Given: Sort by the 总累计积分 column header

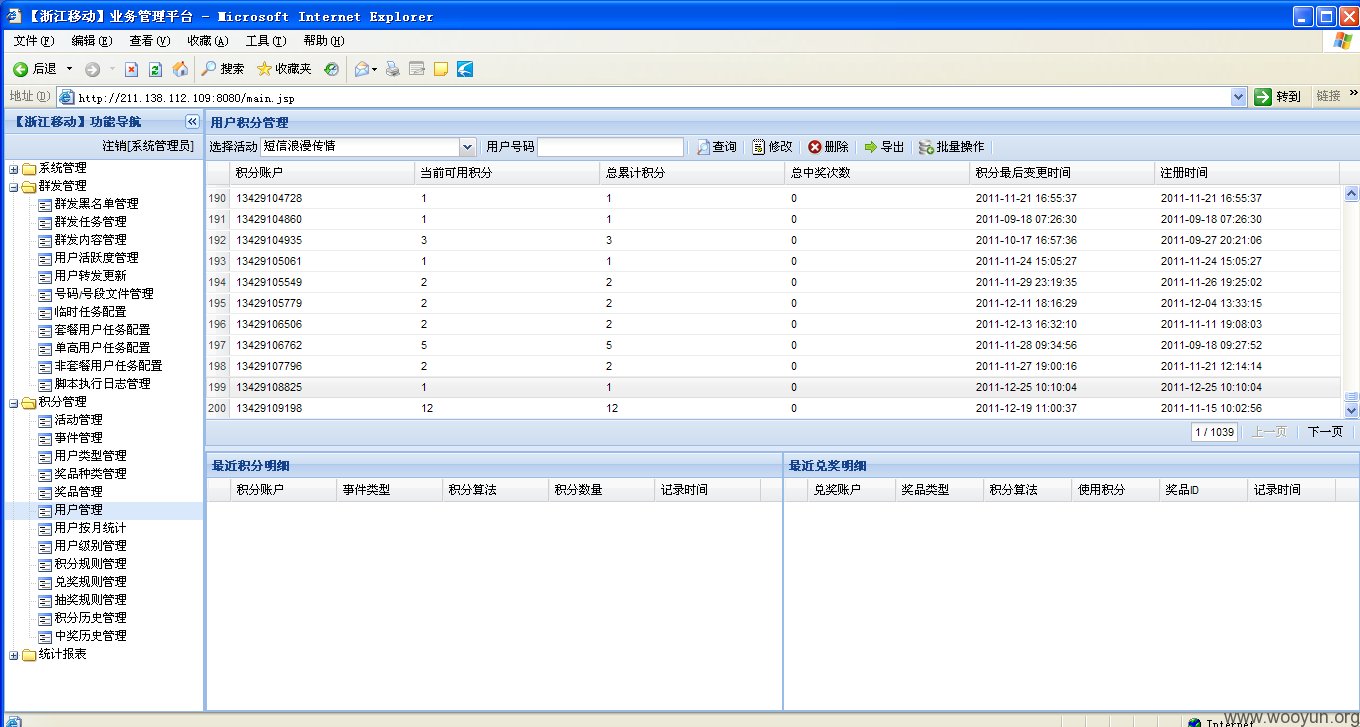Looking at the screenshot, I should (692, 173).
